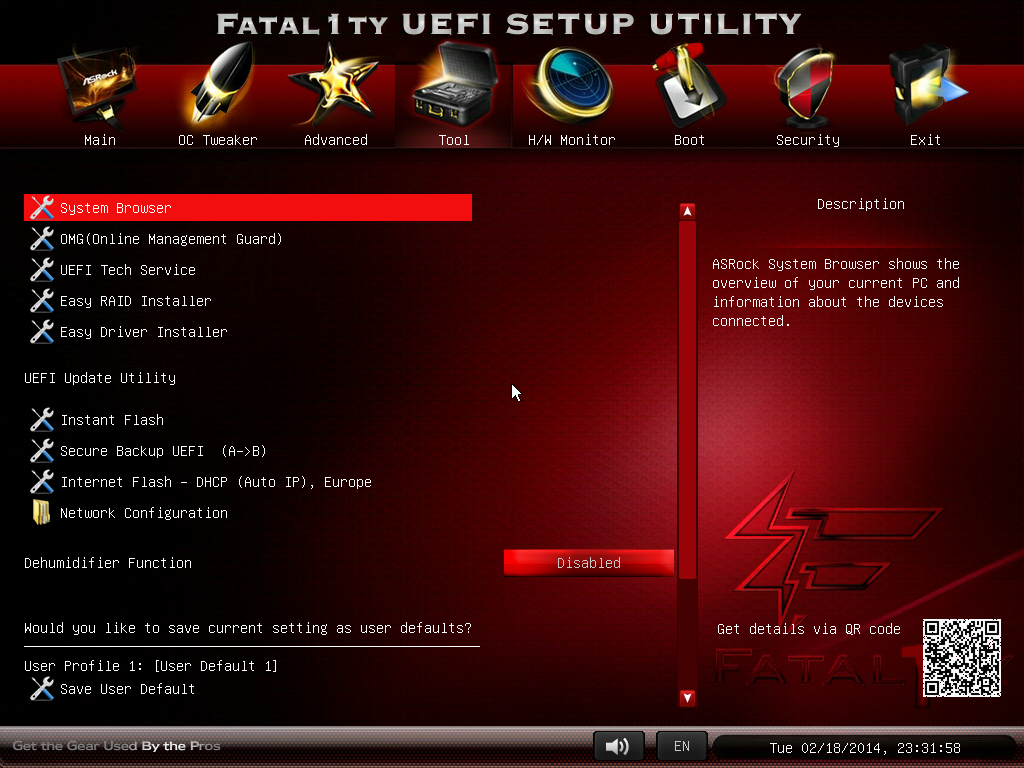This screenshot has width=1024, height=768.
Task: Change the EN language selector
Action: pyautogui.click(x=681, y=746)
